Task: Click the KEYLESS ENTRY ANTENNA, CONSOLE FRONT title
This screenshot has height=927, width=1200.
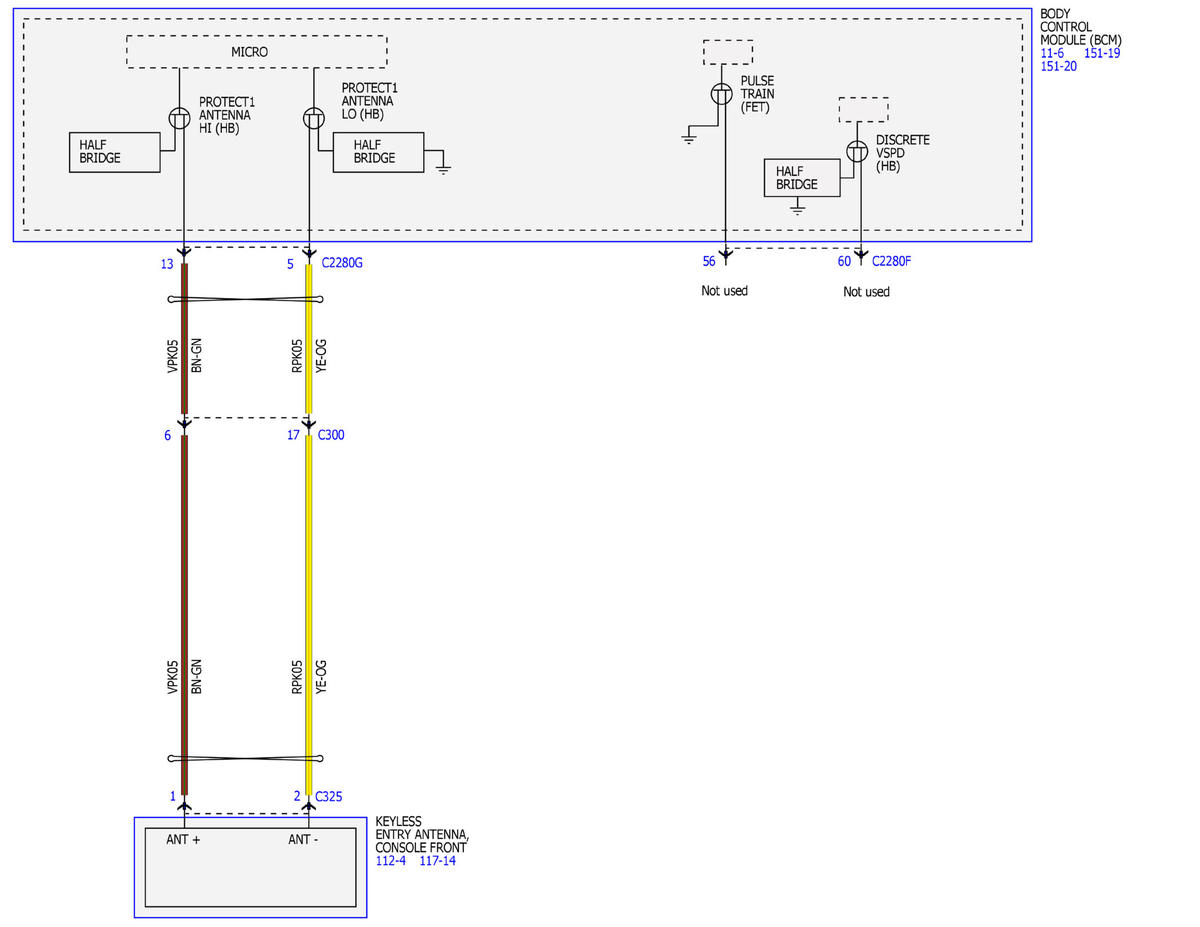Action: (x=422, y=834)
